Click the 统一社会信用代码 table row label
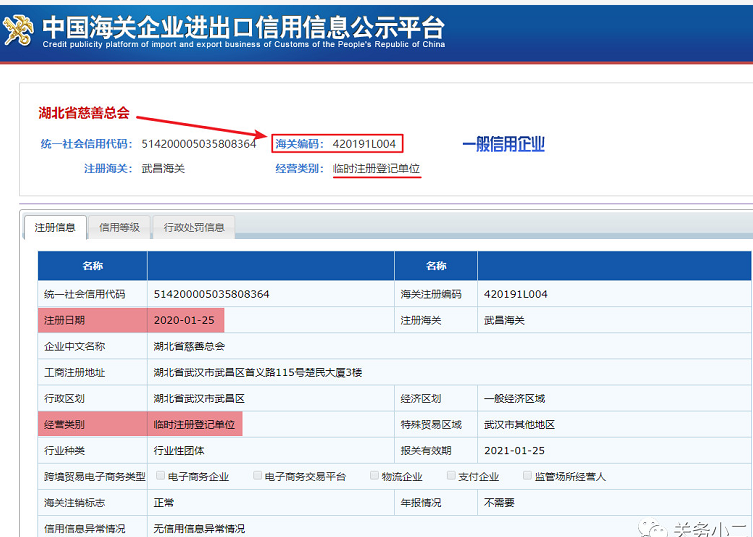Screen dimensions: 753x537 pyautogui.click(x=85, y=294)
